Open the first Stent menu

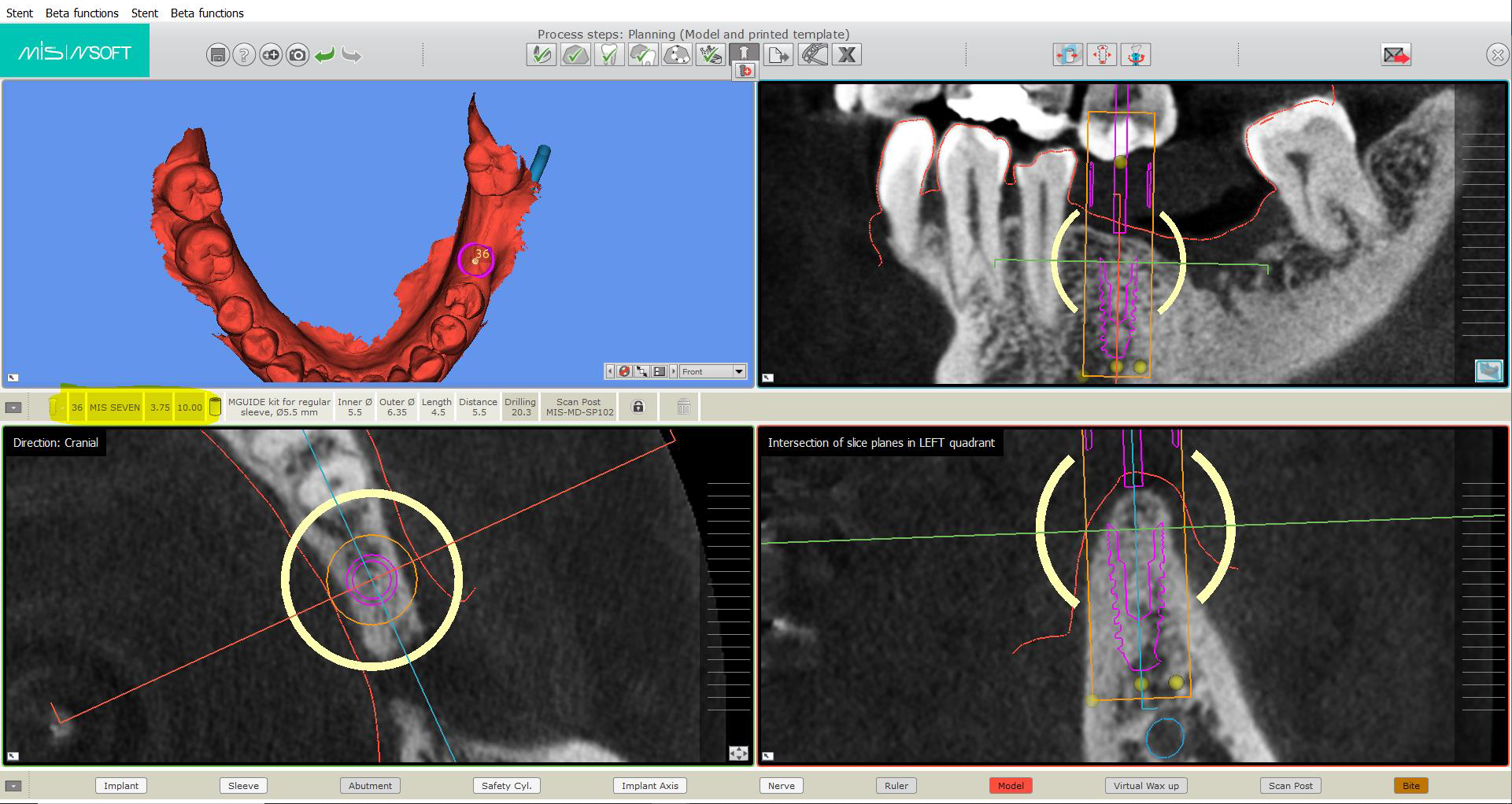tap(20, 13)
